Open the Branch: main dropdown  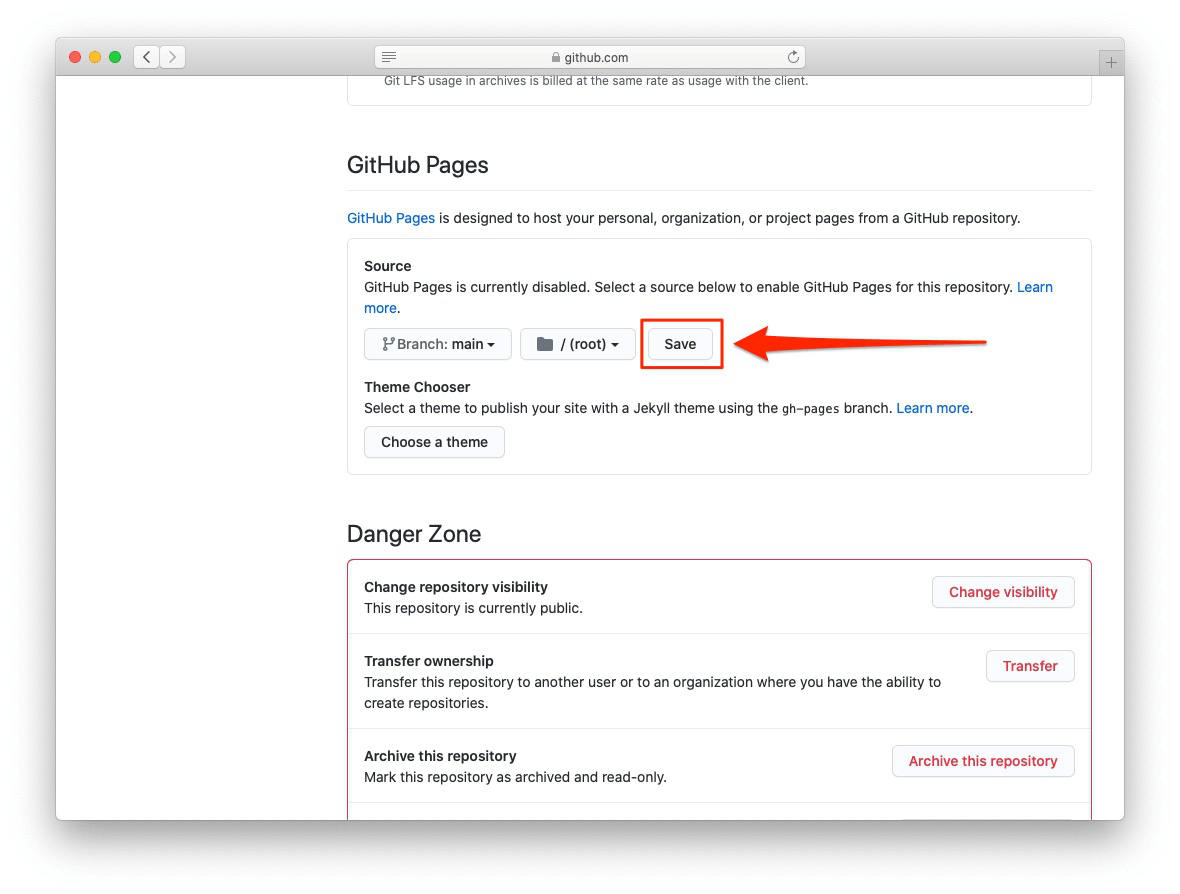click(x=438, y=344)
